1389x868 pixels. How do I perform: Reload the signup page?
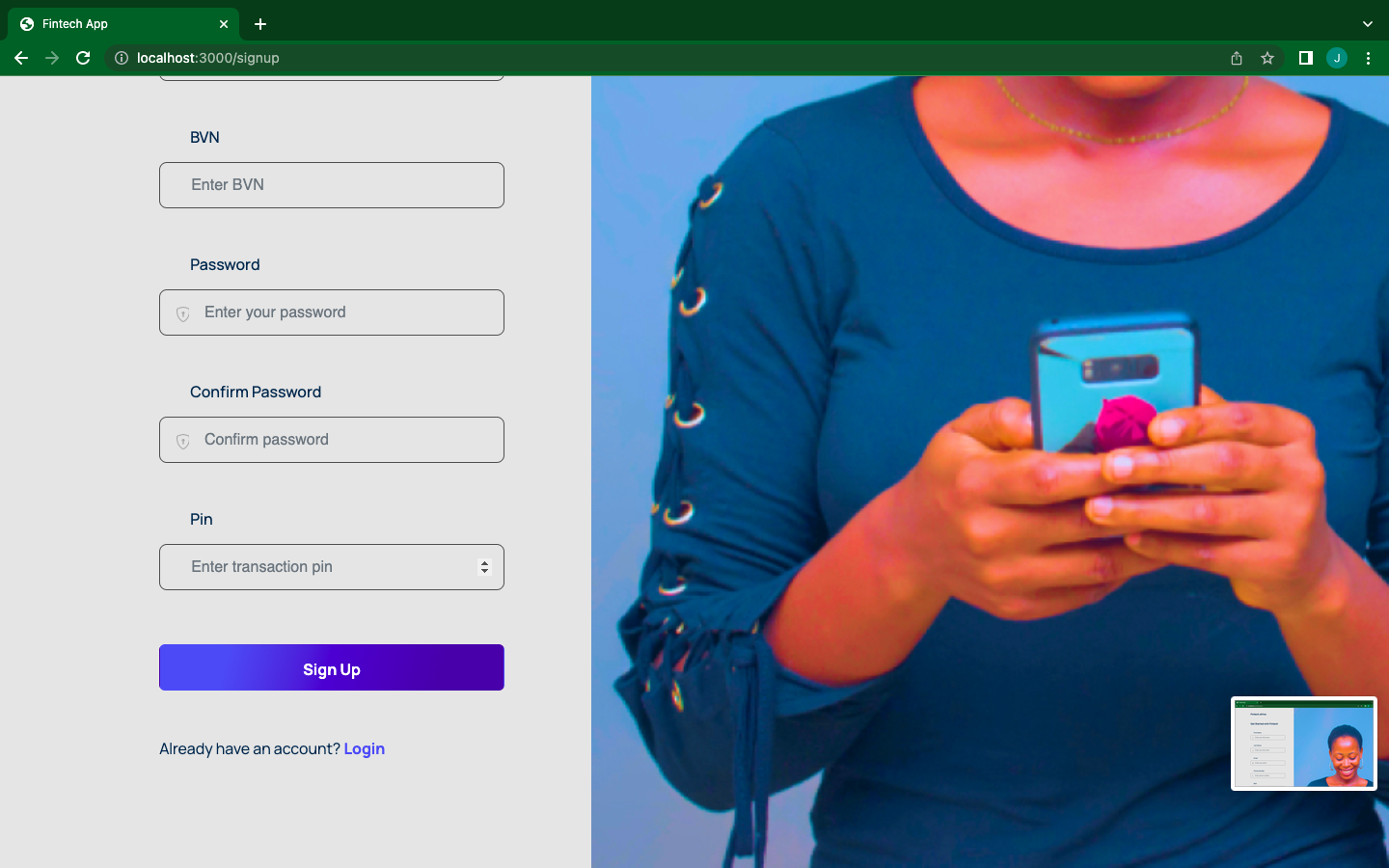point(83,58)
